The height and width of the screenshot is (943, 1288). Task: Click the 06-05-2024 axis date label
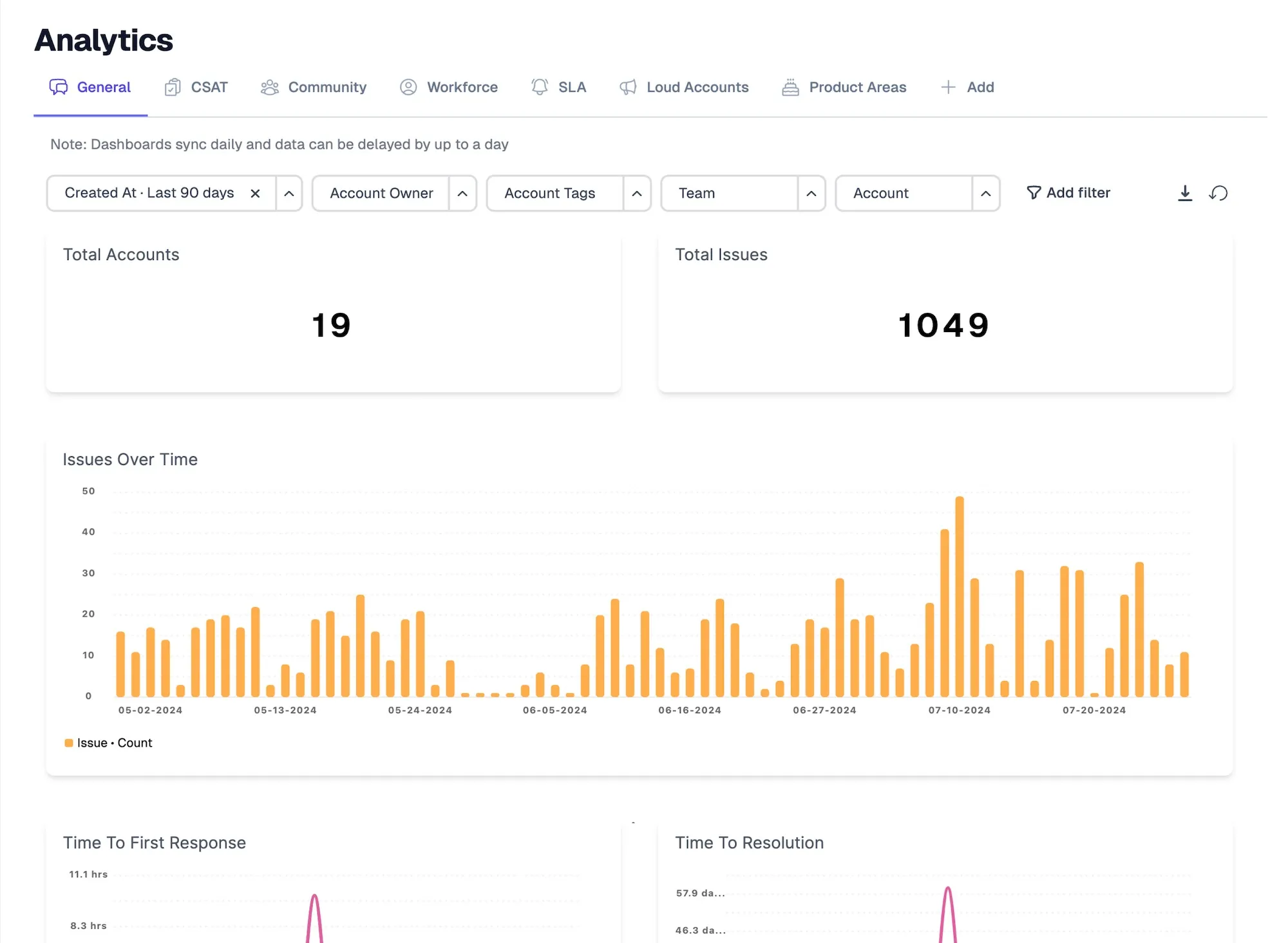tap(555, 710)
